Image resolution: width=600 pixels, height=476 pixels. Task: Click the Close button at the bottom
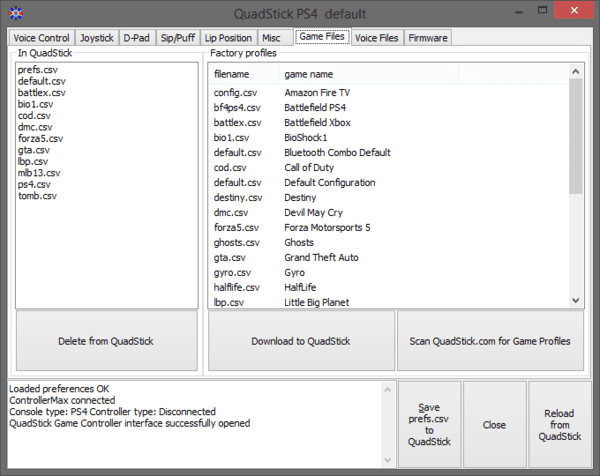coord(495,425)
